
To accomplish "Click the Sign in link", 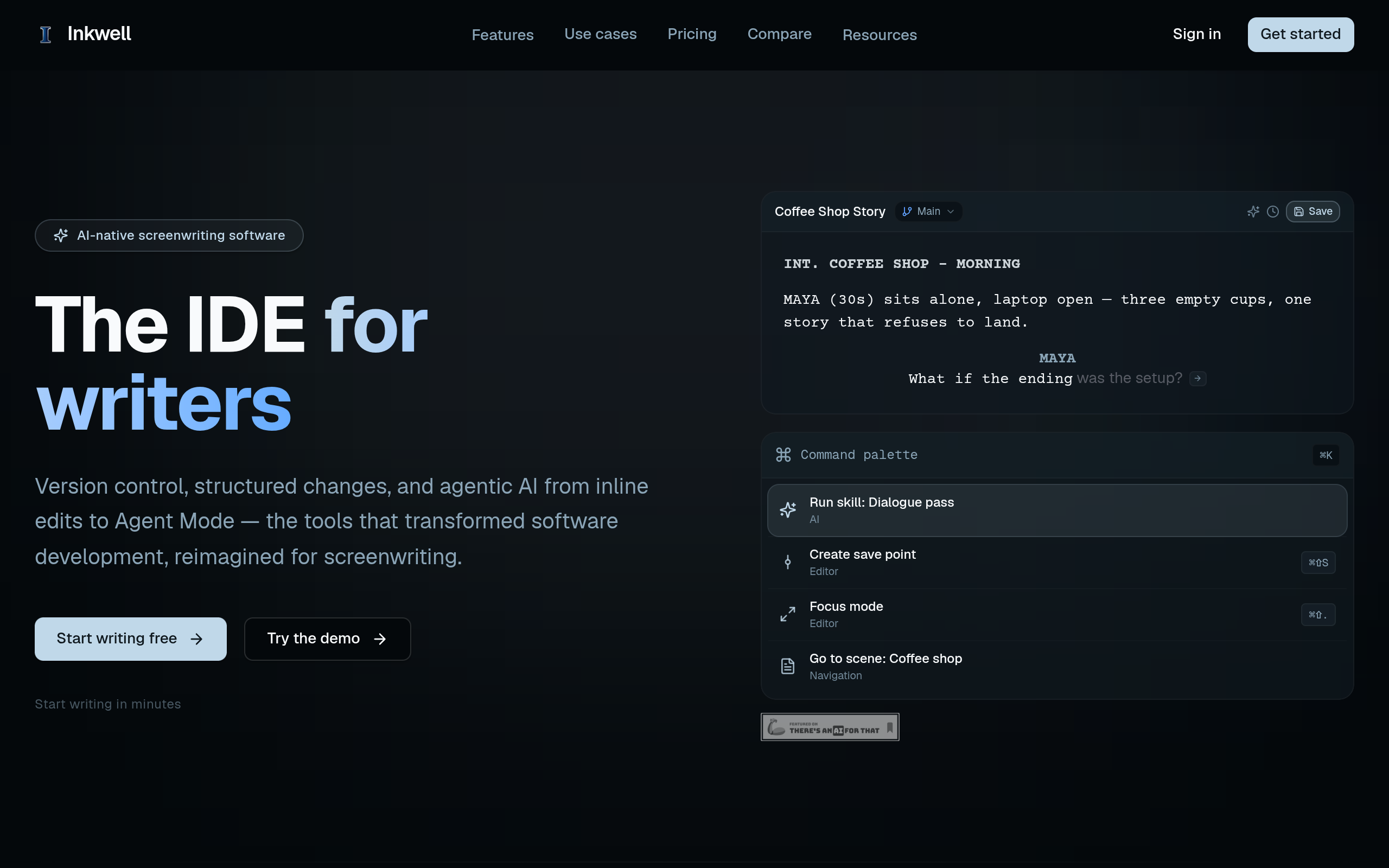I will (1197, 34).
